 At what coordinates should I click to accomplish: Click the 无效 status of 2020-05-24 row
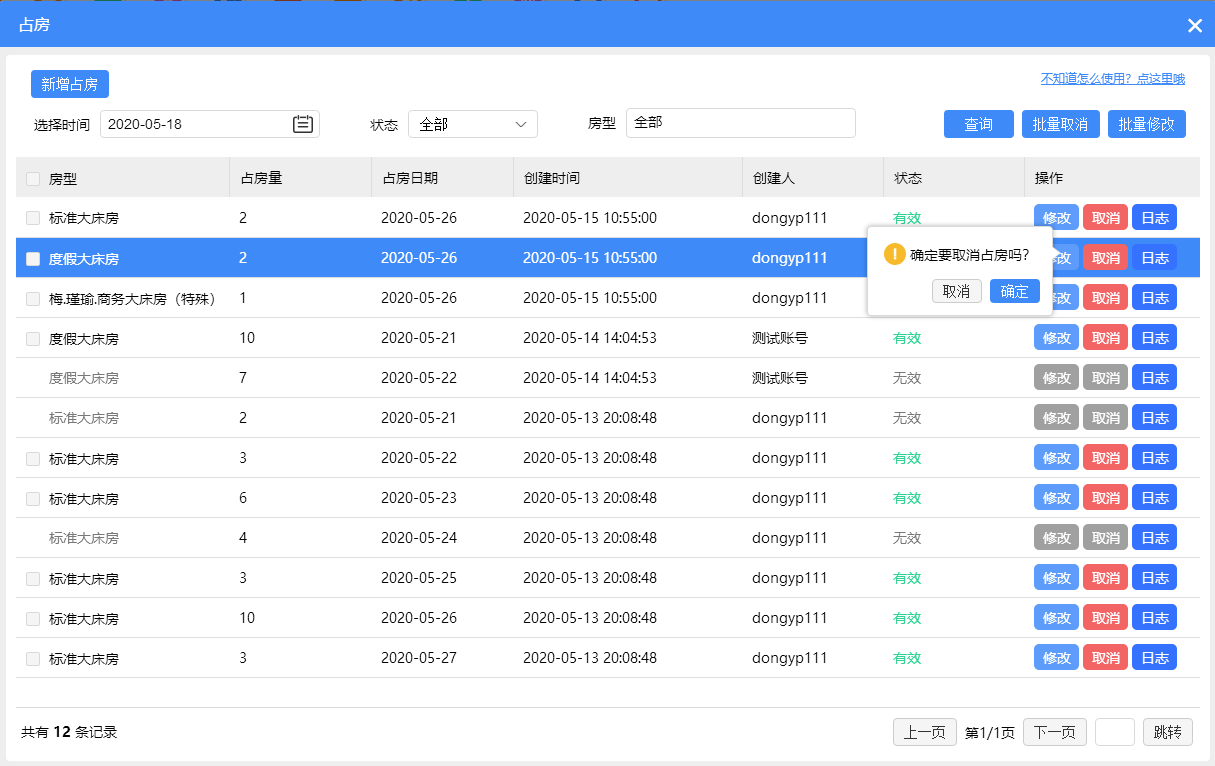coord(907,538)
